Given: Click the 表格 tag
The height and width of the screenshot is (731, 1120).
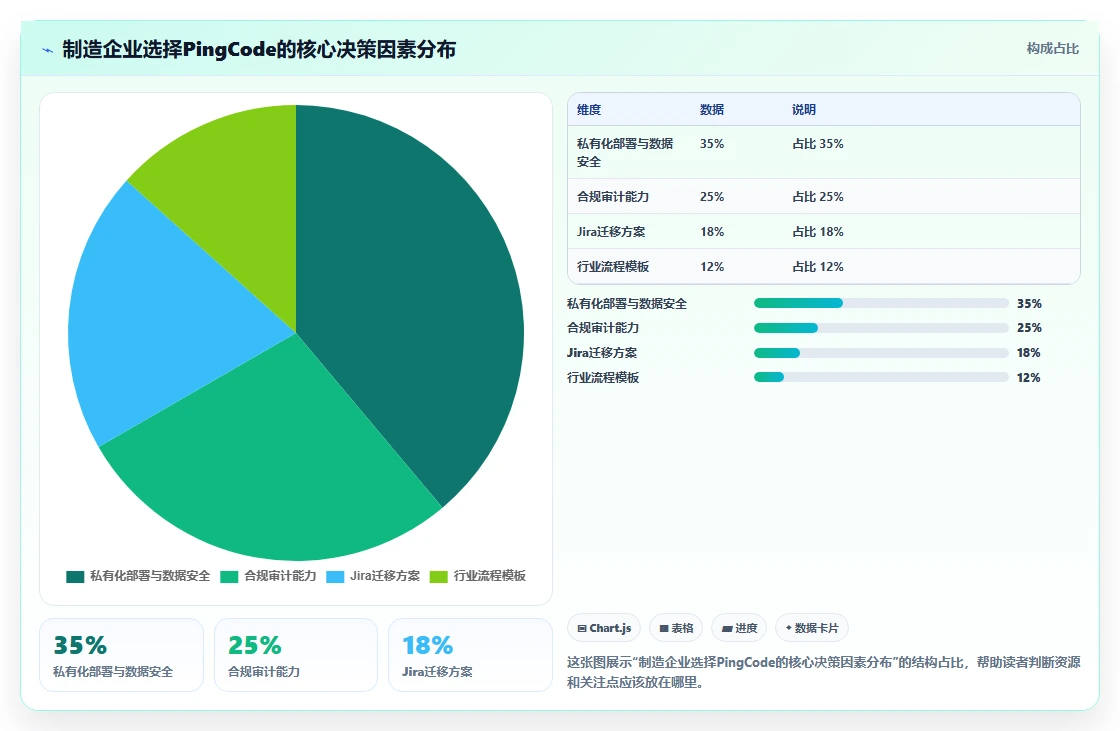Looking at the screenshot, I should 676,628.
